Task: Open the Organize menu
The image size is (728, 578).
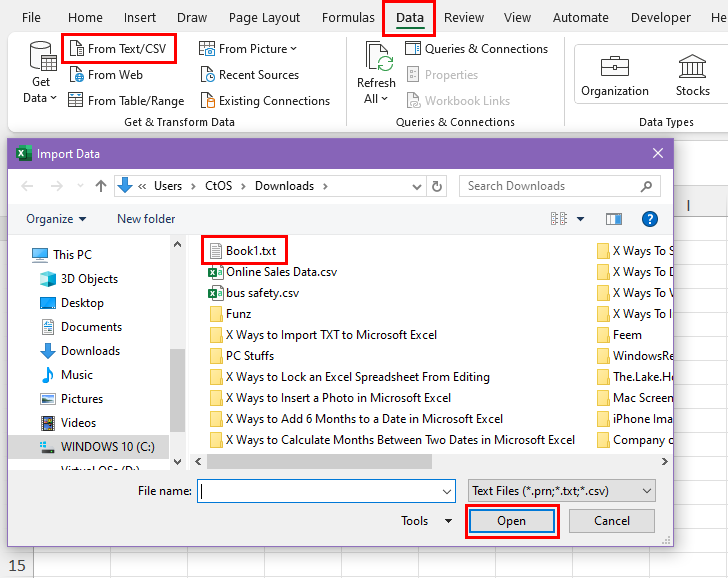Action: click(x=56, y=219)
